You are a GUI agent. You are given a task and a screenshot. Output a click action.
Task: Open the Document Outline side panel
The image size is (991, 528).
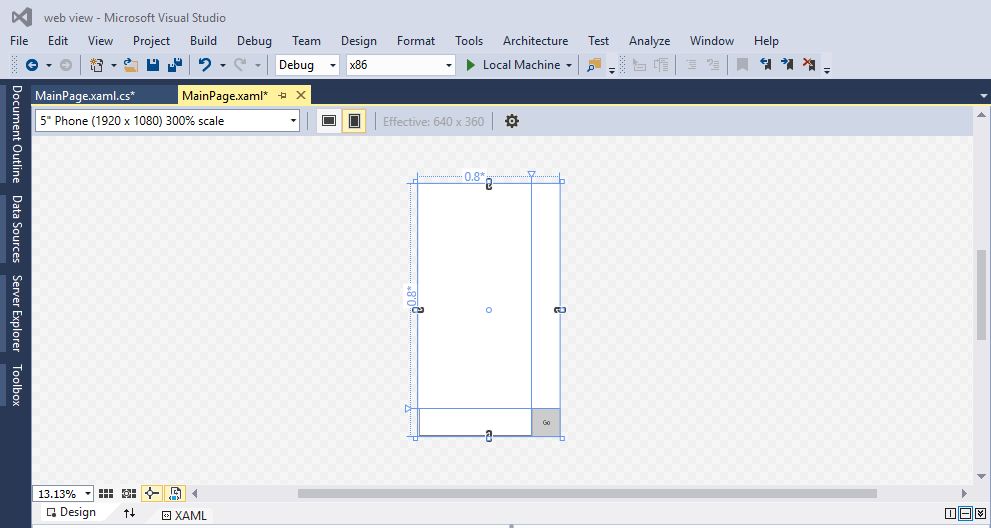16,134
